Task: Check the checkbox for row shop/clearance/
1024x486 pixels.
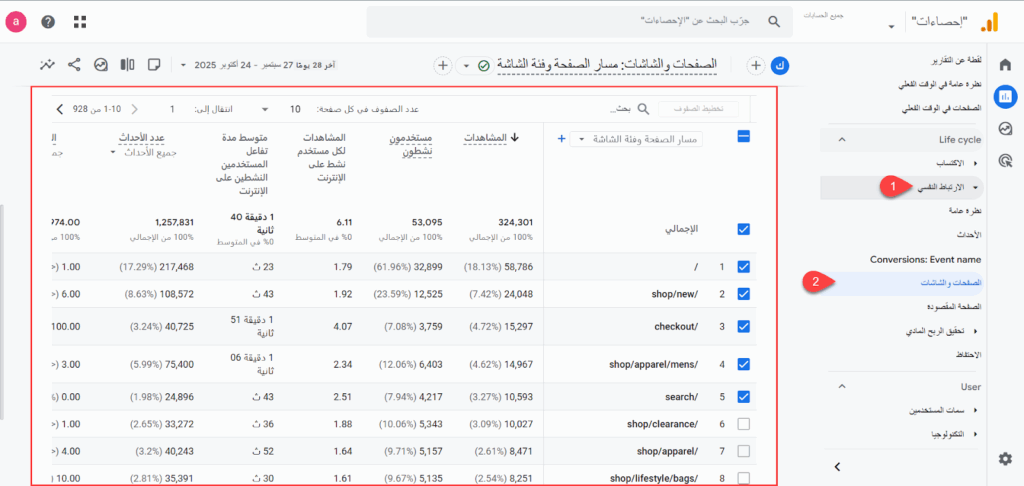Action: (743, 424)
